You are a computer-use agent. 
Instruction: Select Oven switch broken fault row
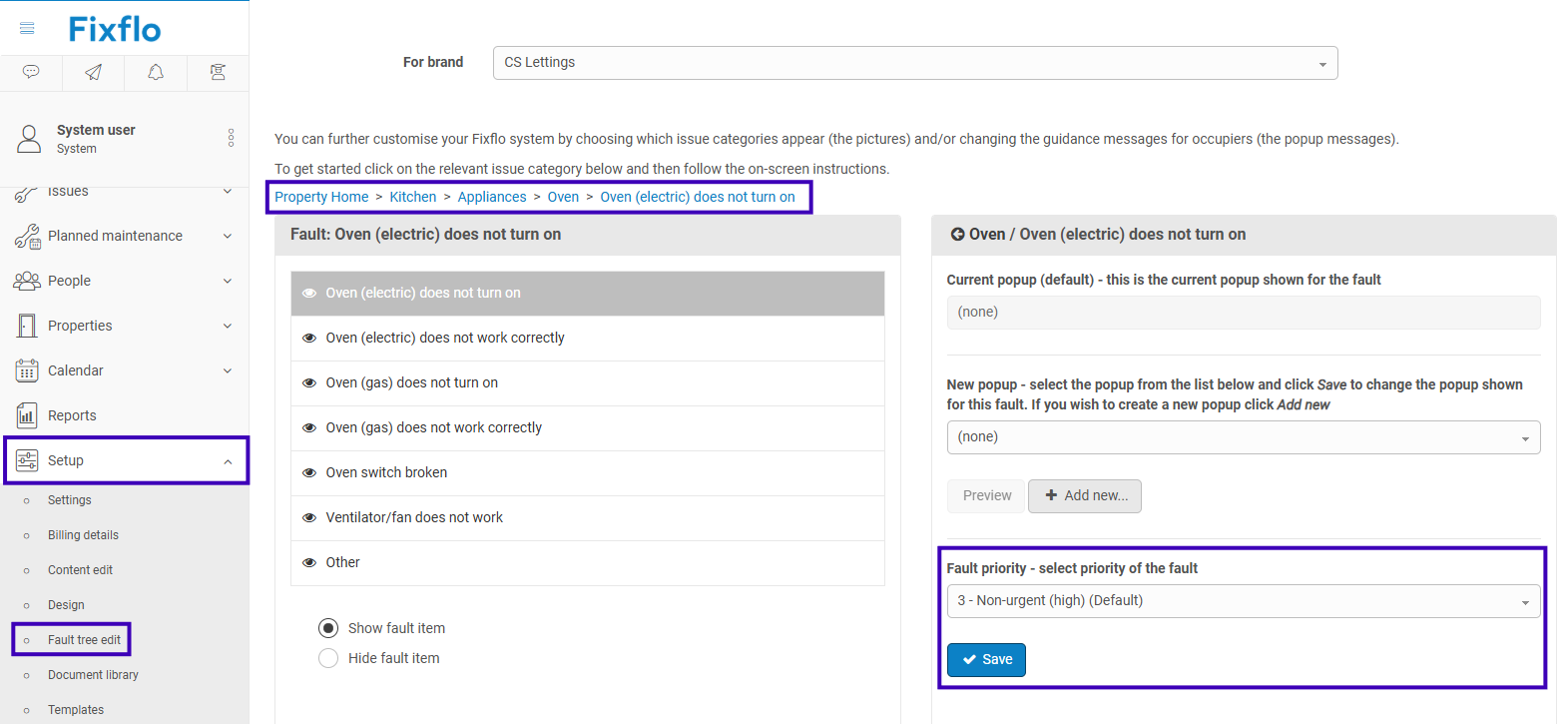pyautogui.click(x=588, y=473)
